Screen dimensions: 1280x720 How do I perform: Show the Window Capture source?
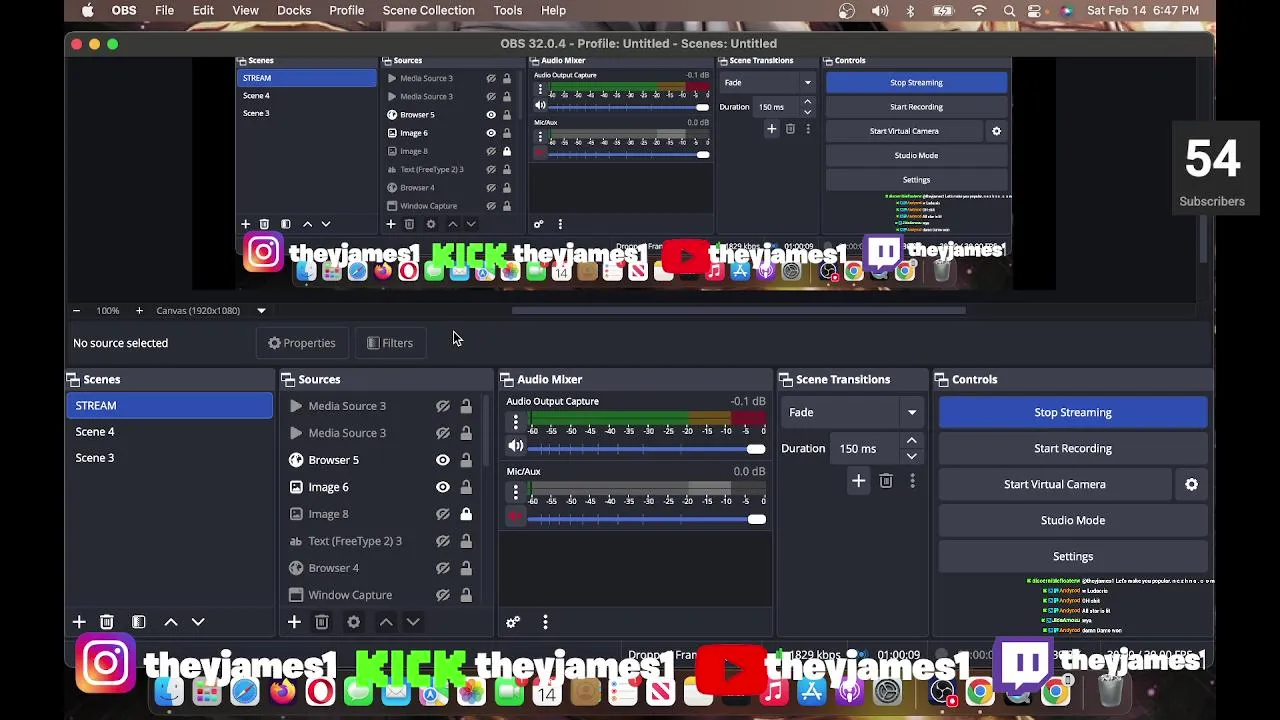(x=443, y=595)
